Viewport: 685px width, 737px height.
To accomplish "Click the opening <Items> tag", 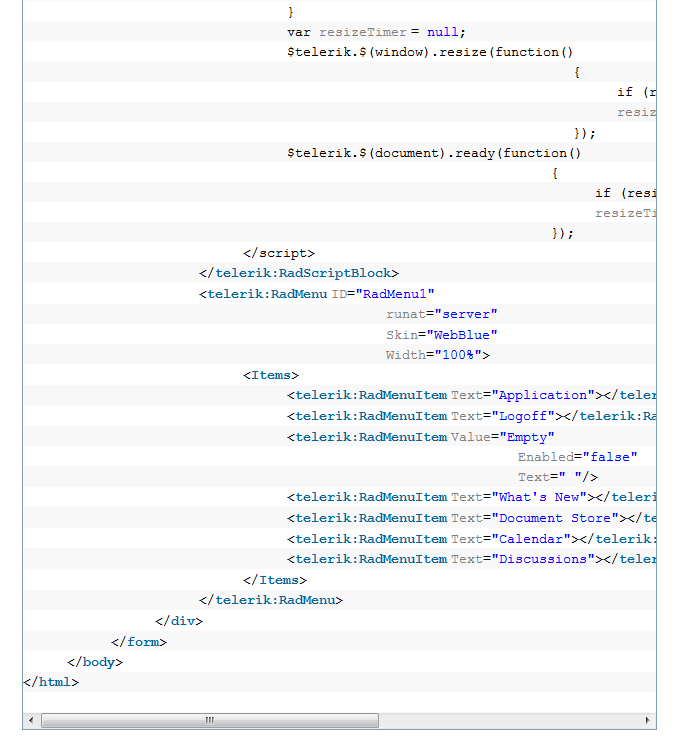I will (271, 376).
